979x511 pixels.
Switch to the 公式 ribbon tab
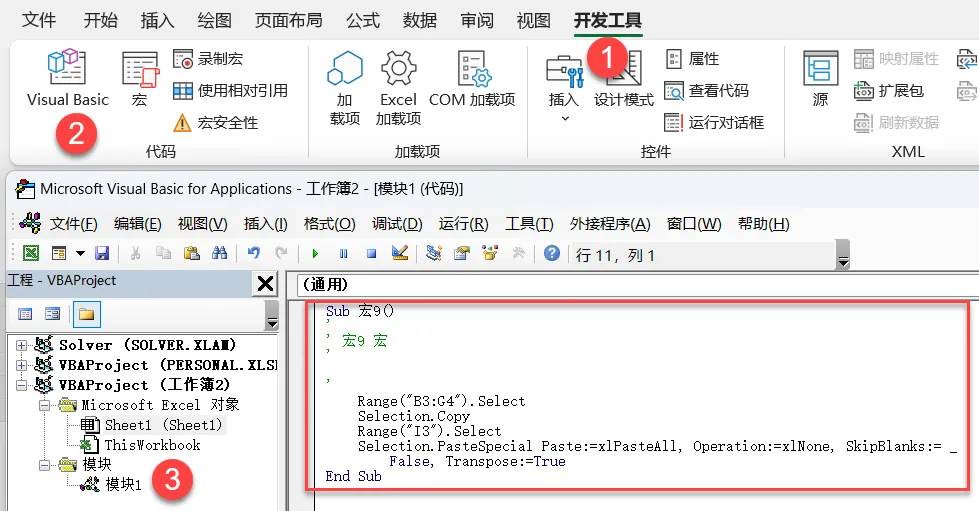[363, 20]
